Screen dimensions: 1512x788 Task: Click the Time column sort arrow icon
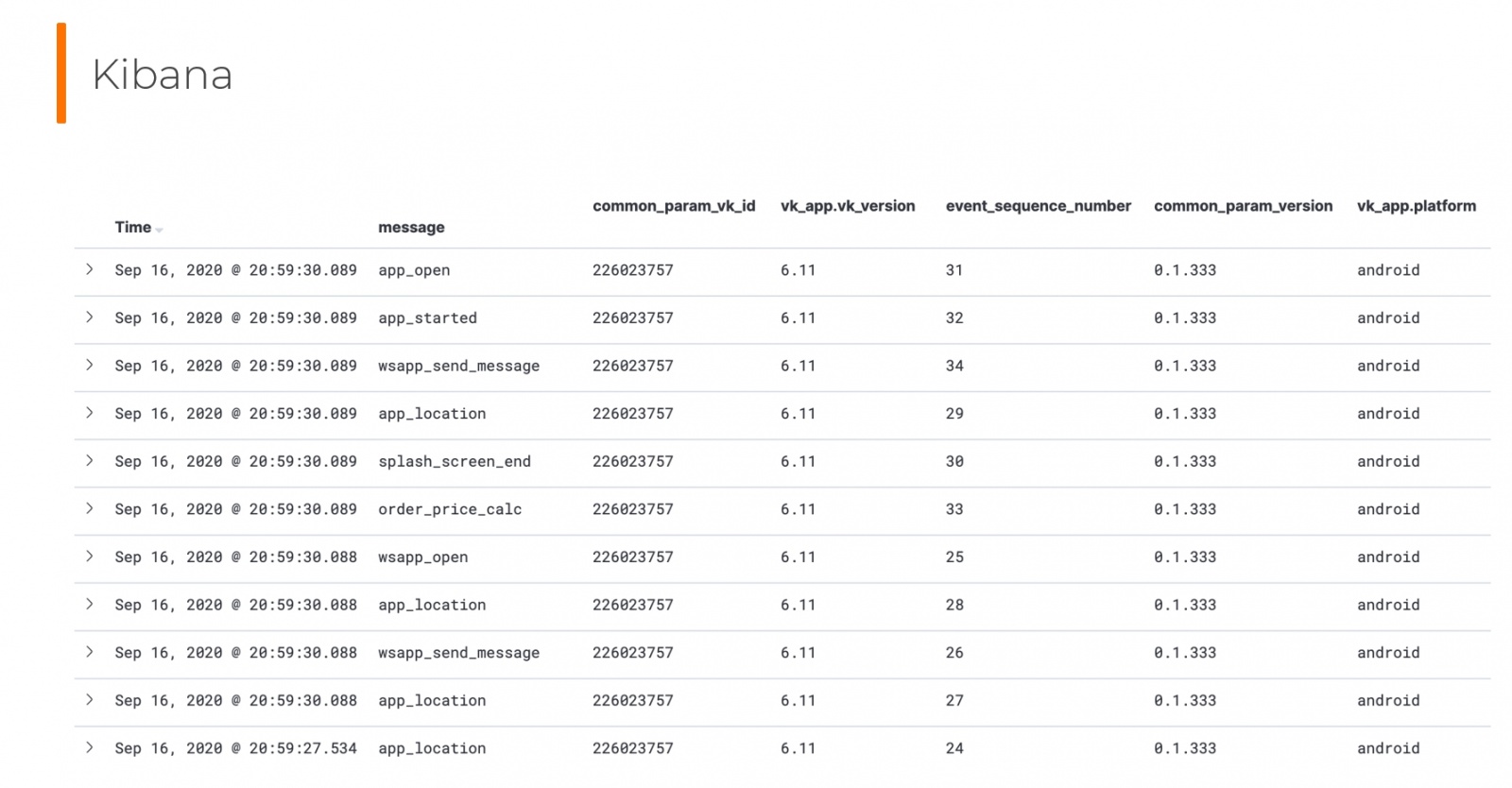click(160, 230)
